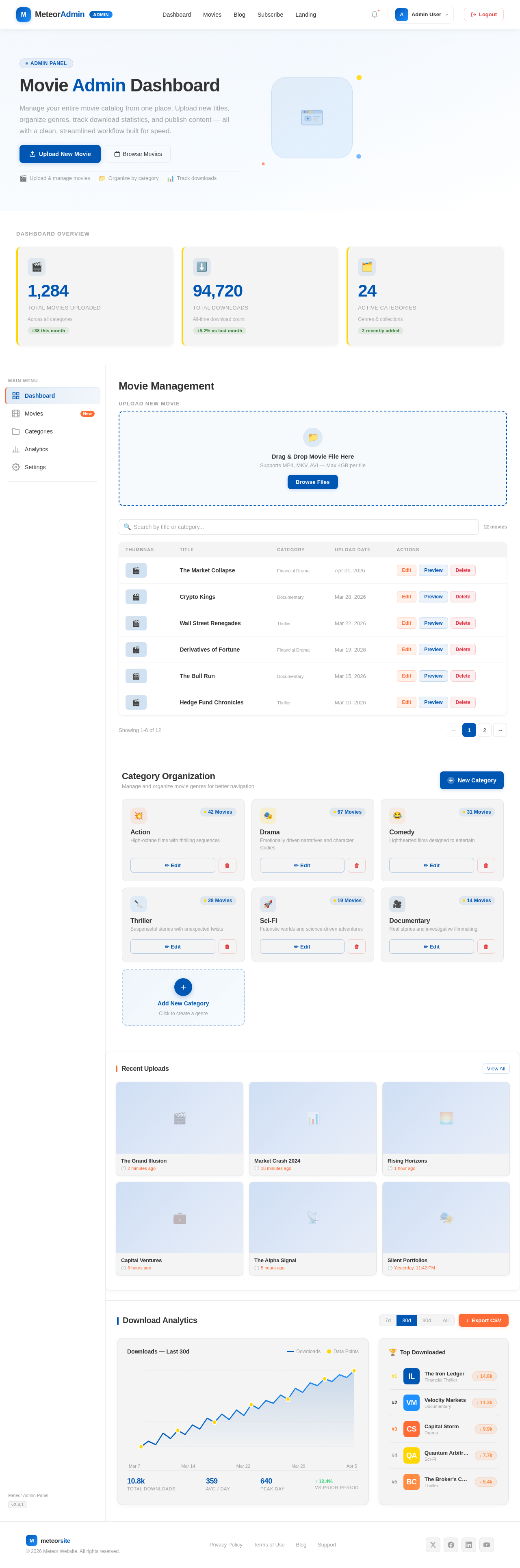
Task: Switch analytics range to 90d
Action: 427,1321
